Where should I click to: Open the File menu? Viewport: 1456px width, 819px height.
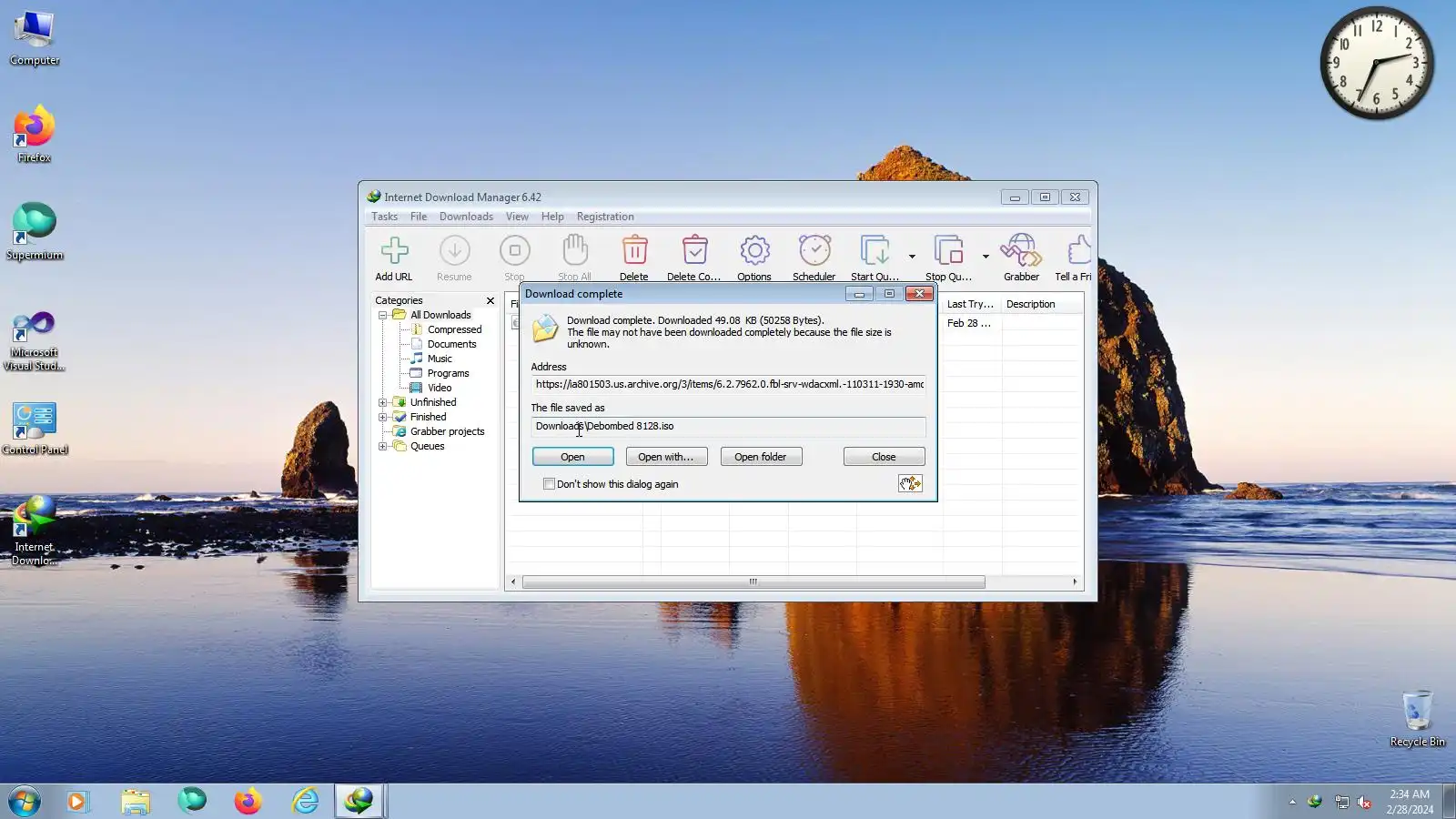tap(419, 217)
